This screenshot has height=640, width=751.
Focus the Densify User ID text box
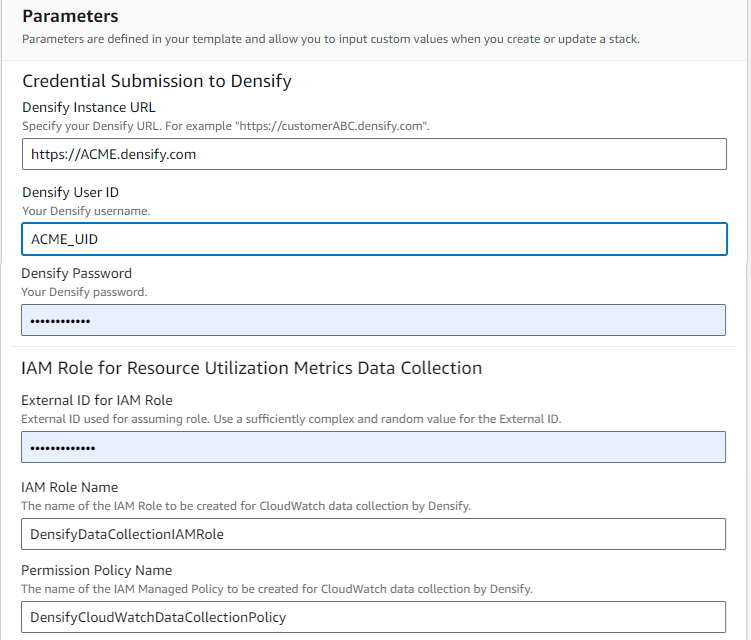pyautogui.click(x=373, y=240)
